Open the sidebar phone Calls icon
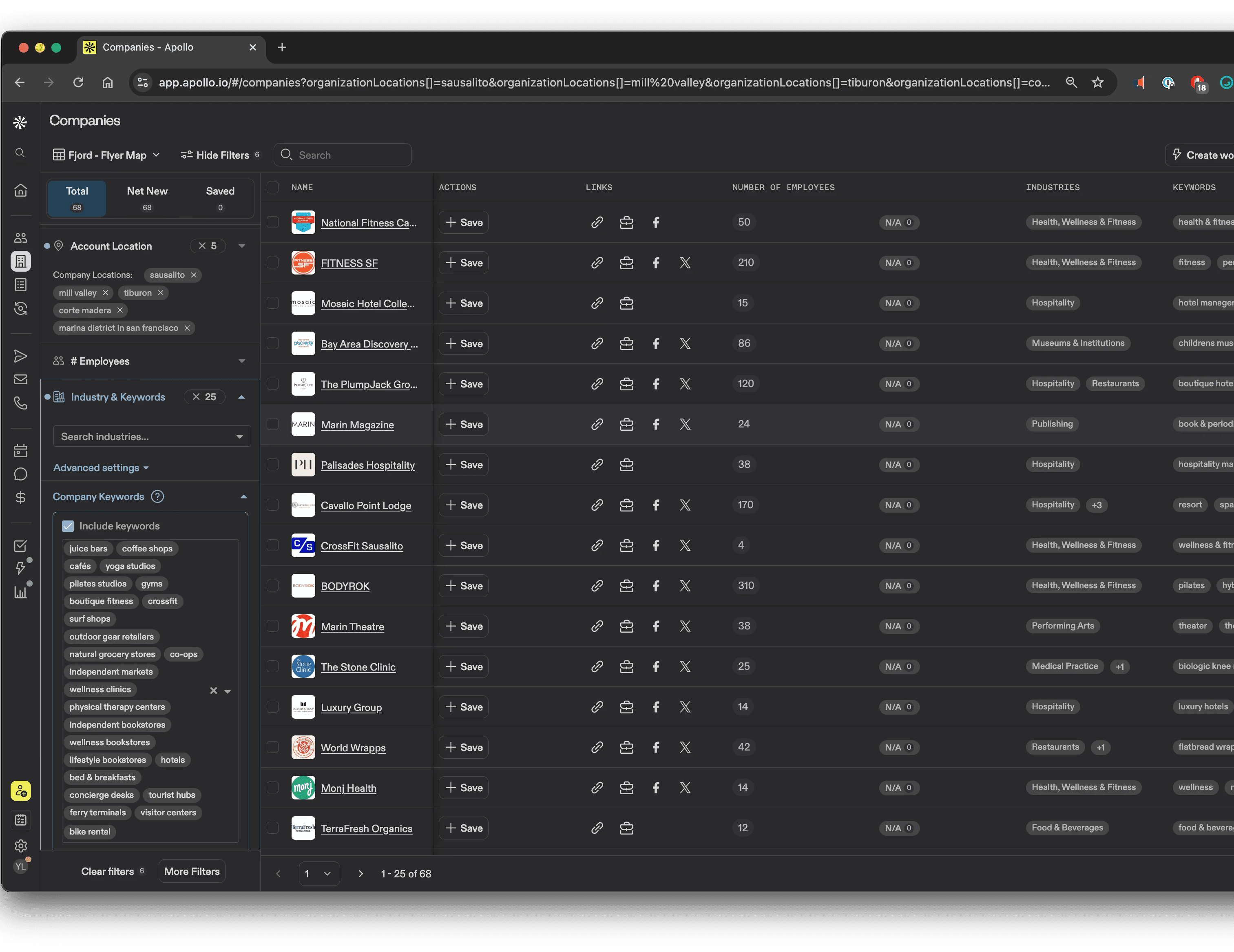 point(20,403)
